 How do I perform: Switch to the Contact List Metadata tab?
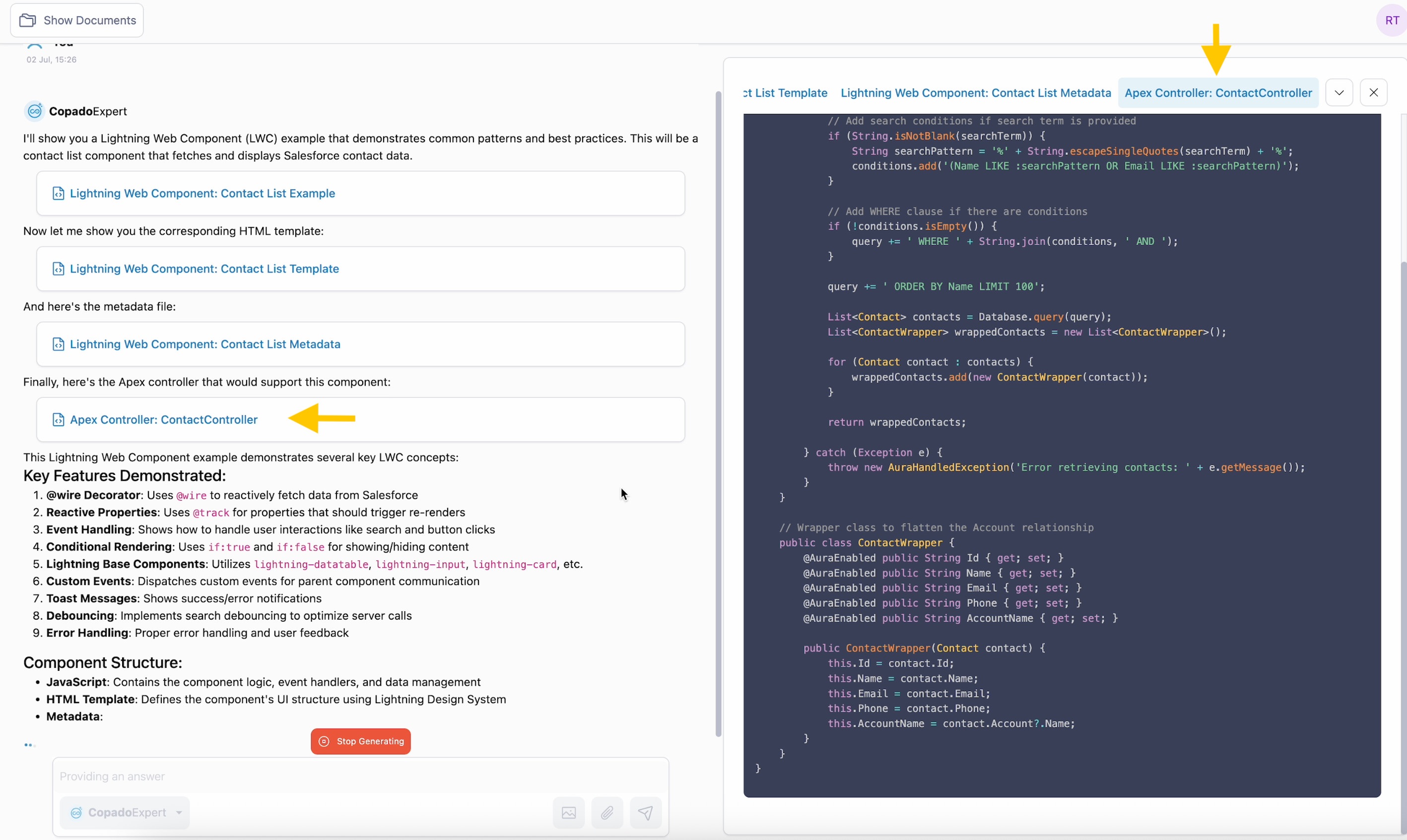976,93
